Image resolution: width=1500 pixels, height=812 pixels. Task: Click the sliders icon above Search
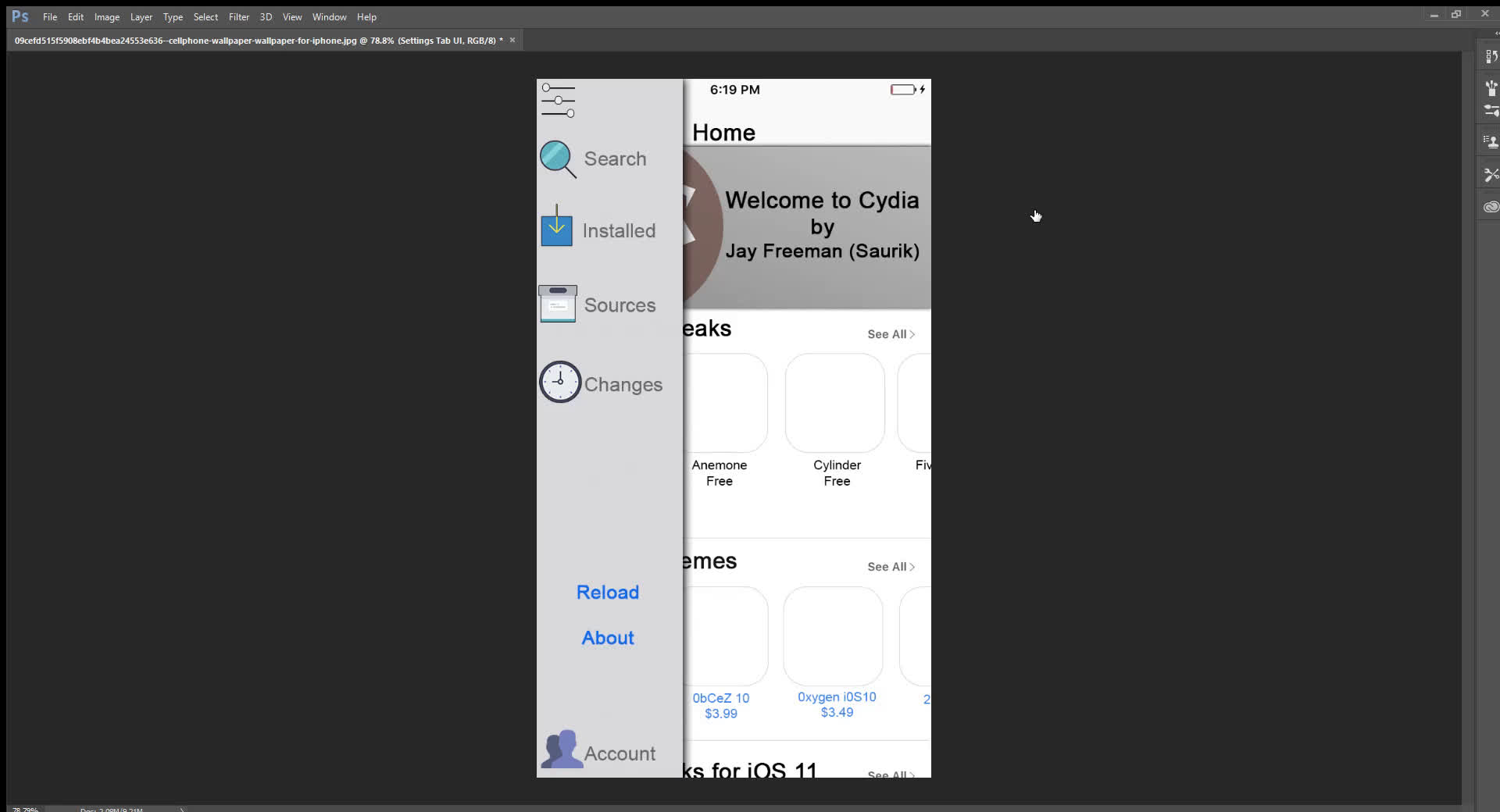[x=558, y=100]
